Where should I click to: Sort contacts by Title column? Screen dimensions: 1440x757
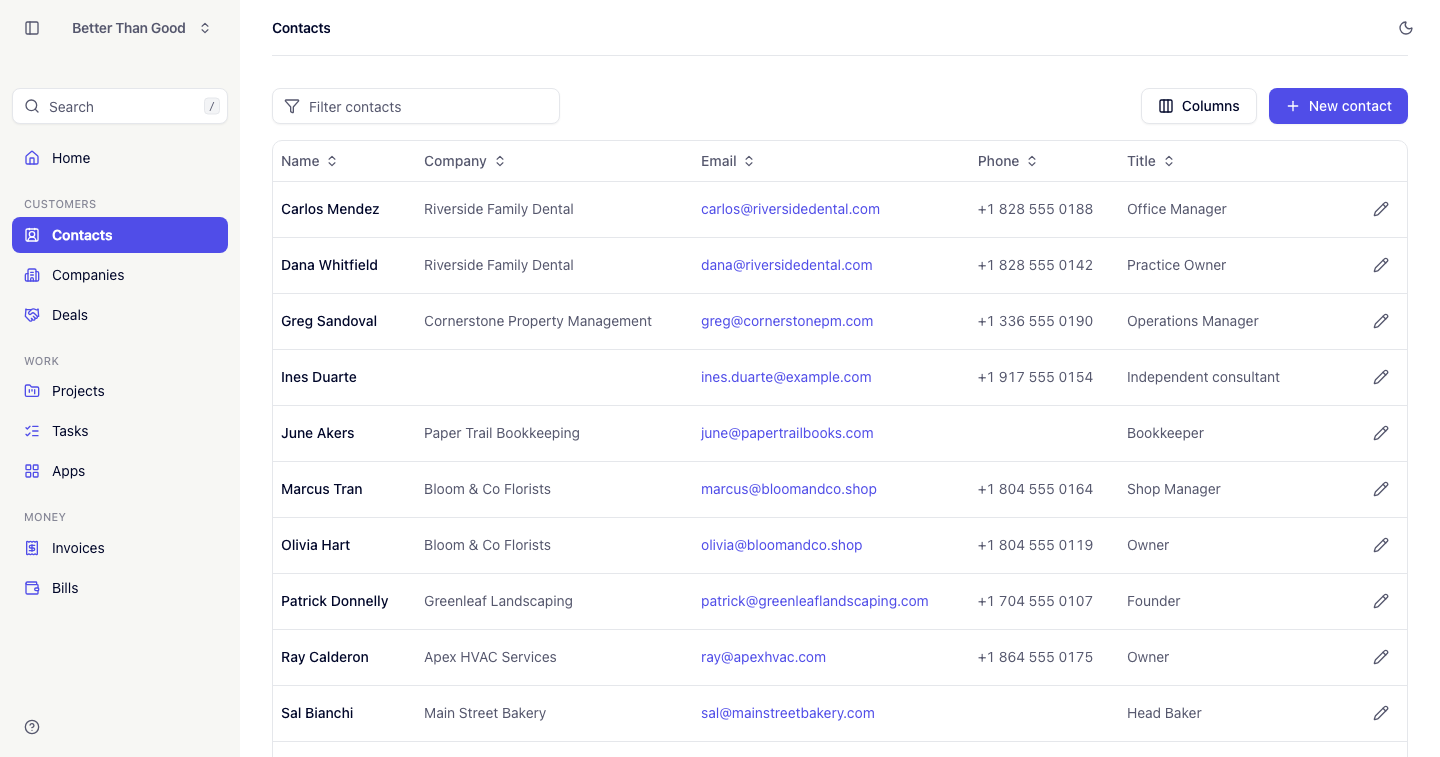1150,161
